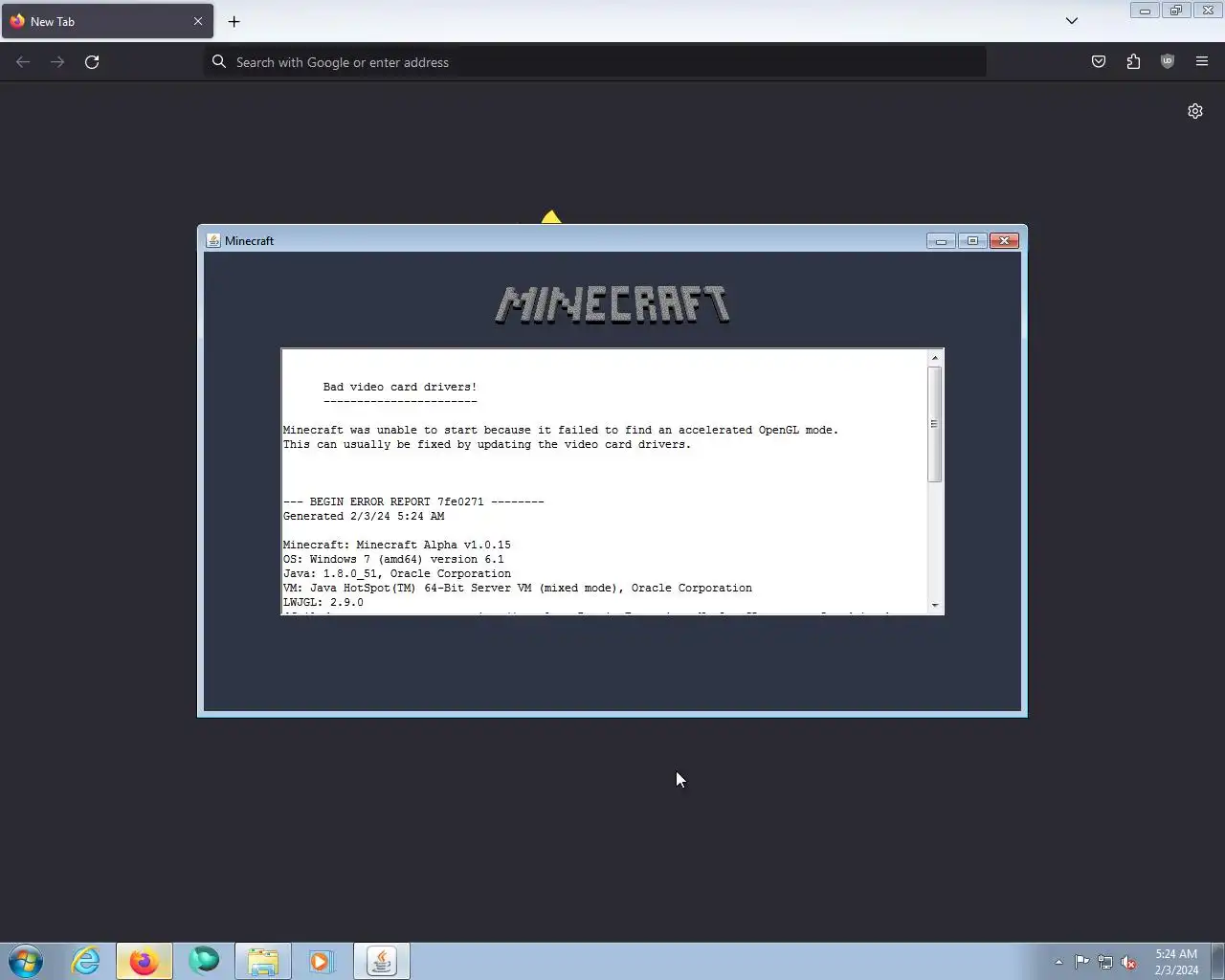
Task: Click the error report scrollbar thumb
Action: click(935, 424)
